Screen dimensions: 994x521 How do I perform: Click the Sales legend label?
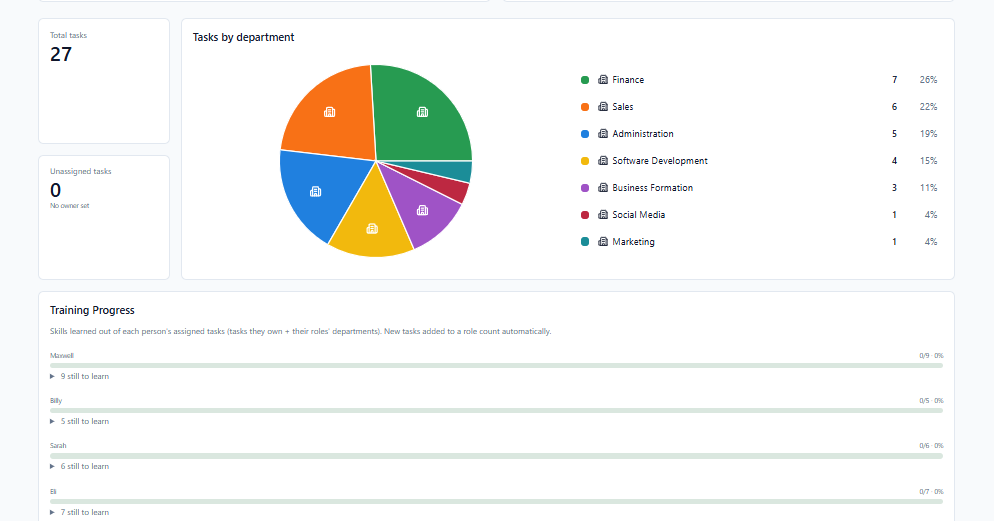click(x=623, y=106)
